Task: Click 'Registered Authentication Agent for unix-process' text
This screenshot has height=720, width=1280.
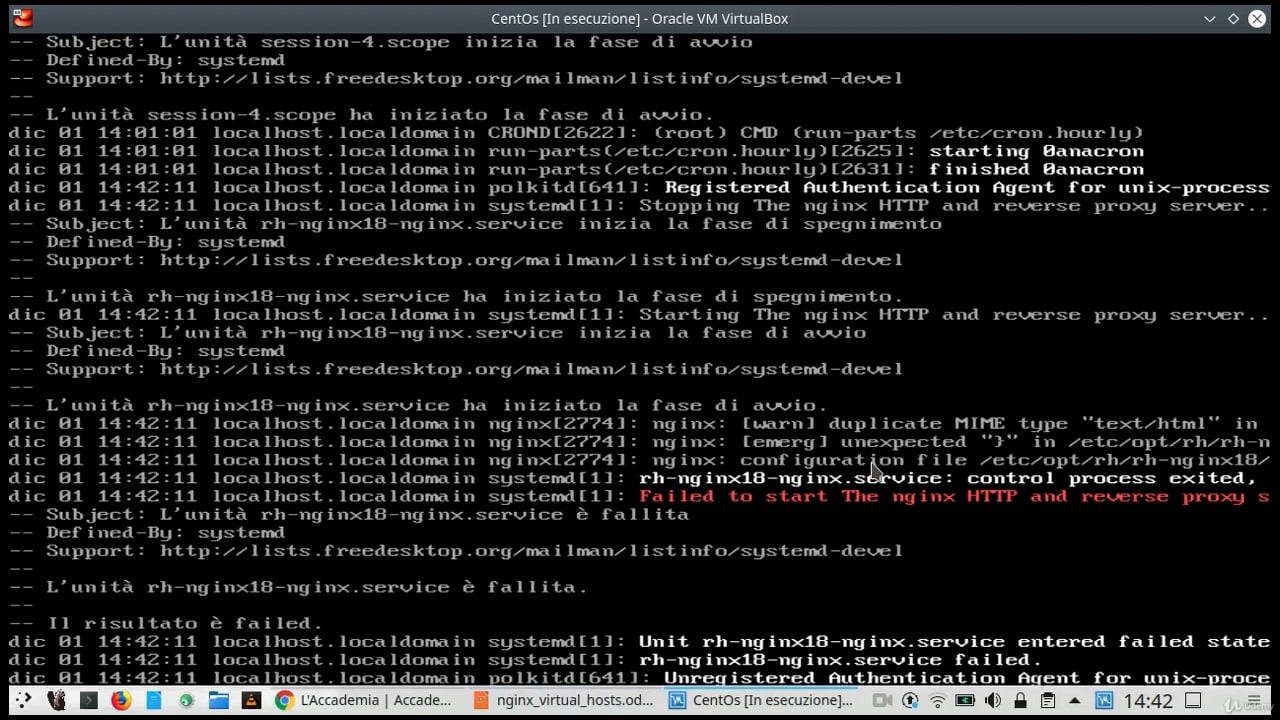Action: click(x=967, y=188)
